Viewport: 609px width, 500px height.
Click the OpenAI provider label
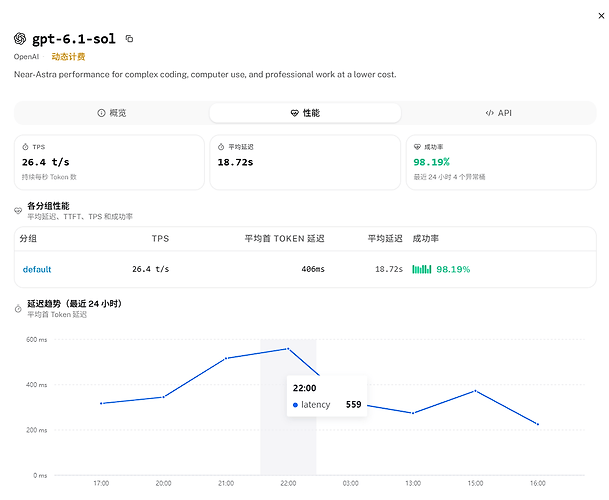[x=26, y=57]
